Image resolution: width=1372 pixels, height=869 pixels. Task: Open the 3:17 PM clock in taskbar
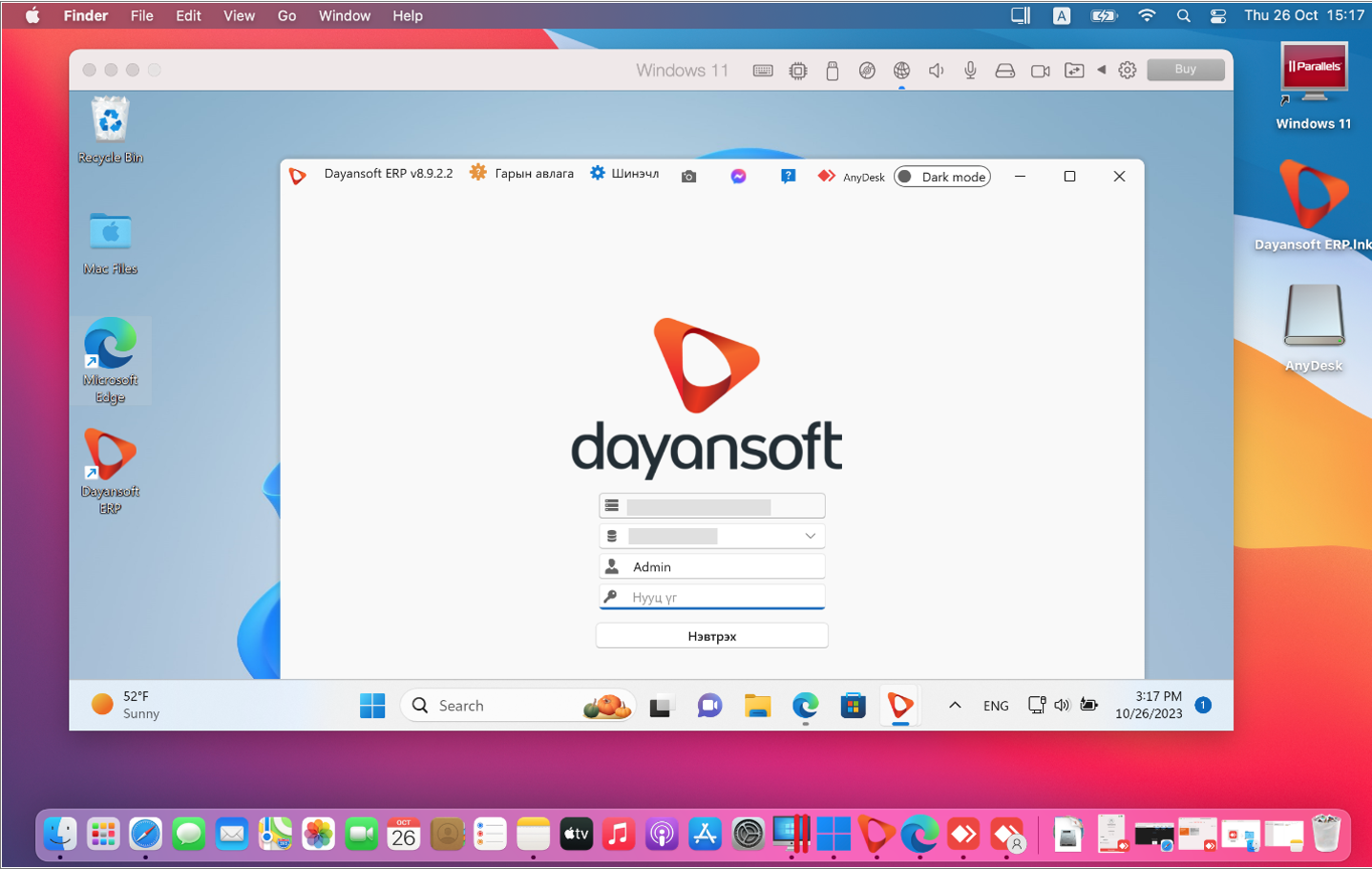tap(1149, 705)
